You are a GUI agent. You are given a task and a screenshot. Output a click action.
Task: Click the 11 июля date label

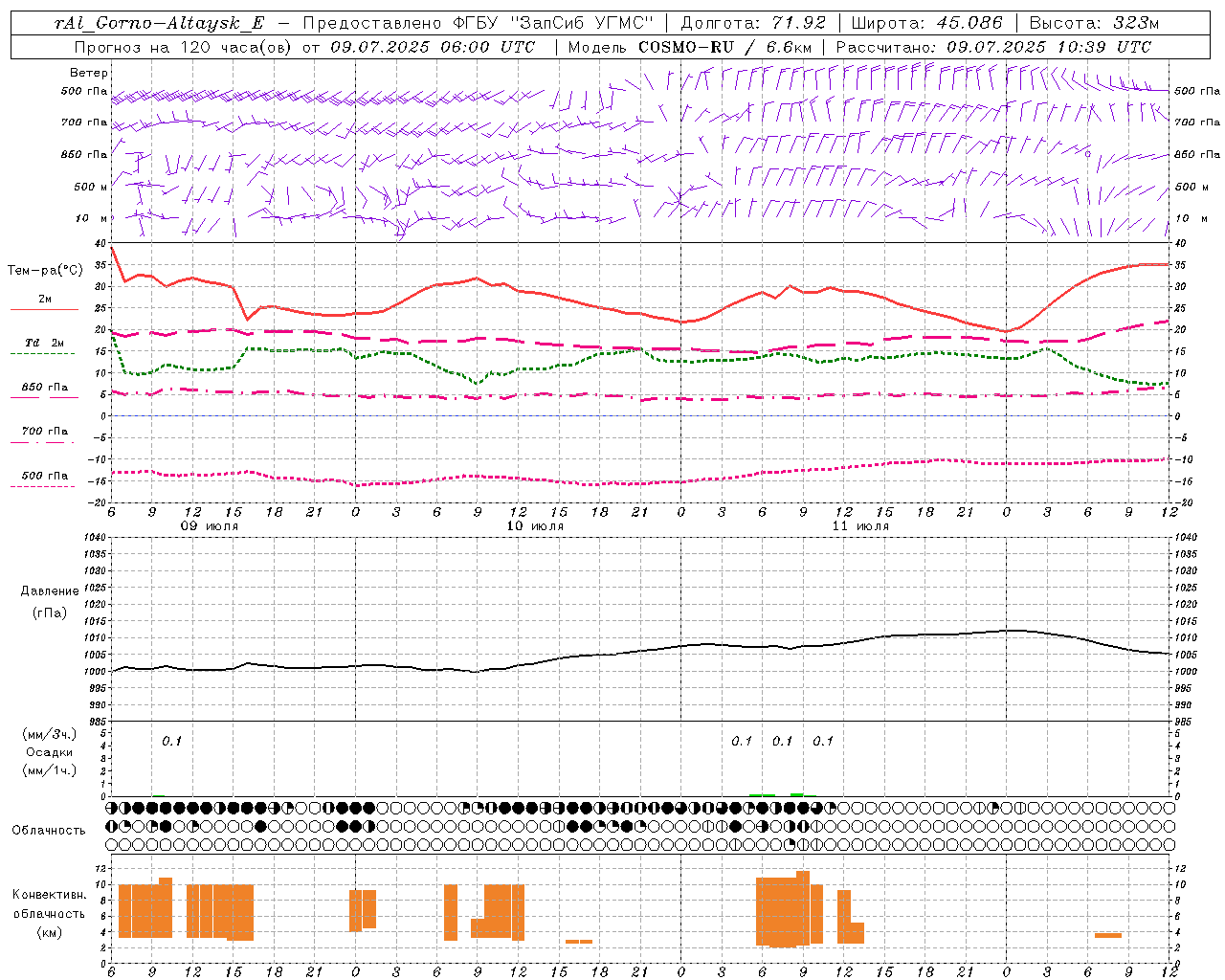click(x=860, y=526)
